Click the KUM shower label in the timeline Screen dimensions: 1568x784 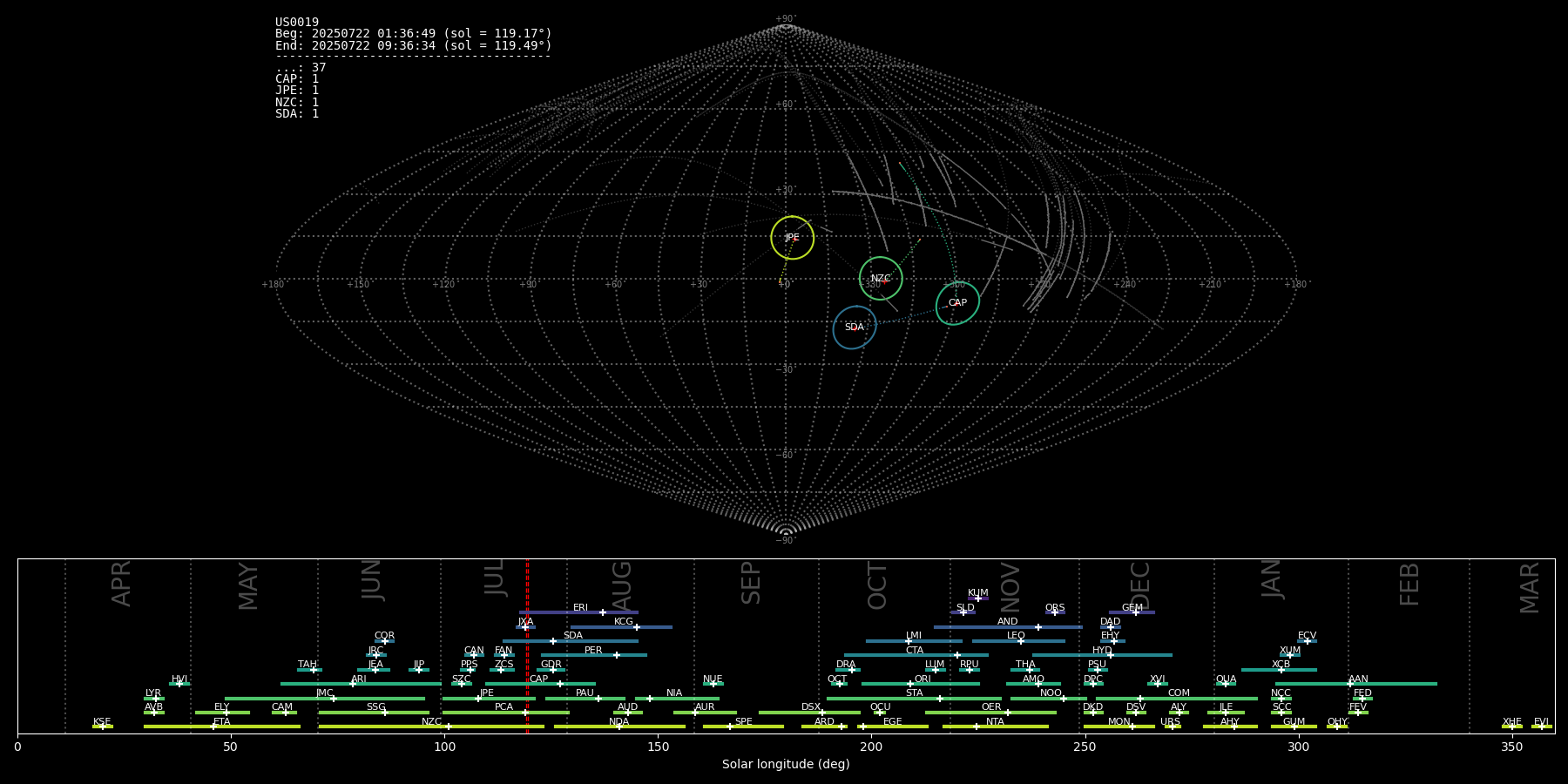point(978,593)
